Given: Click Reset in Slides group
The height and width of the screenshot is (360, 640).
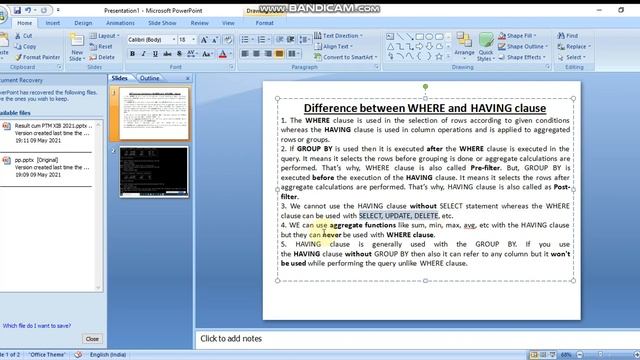Looking at the screenshot, I should point(101,47).
